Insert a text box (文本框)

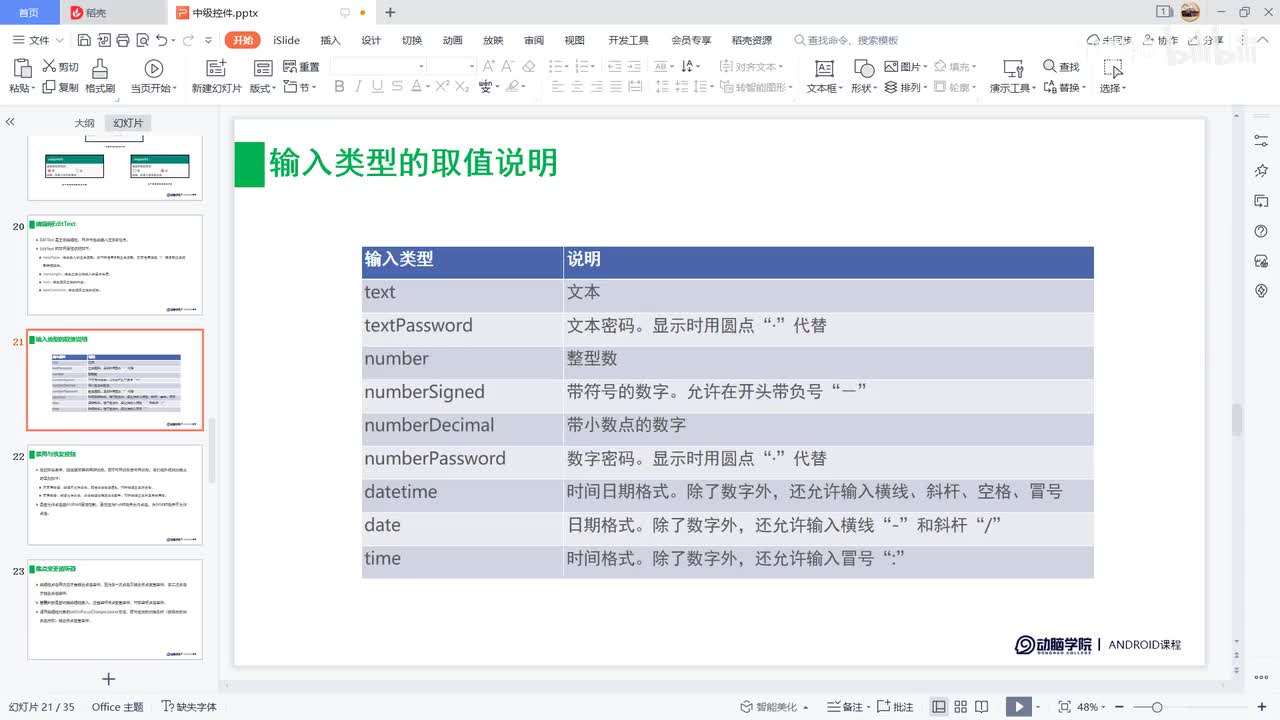coord(824,76)
